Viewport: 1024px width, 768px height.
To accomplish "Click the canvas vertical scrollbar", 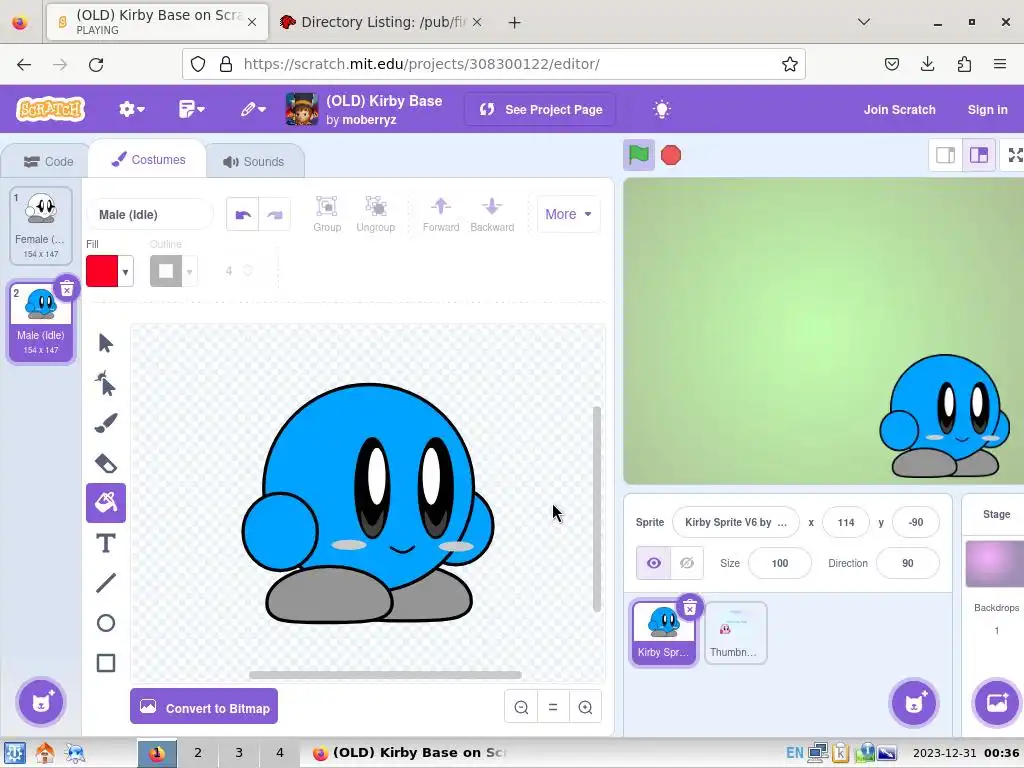I will click(x=596, y=509).
